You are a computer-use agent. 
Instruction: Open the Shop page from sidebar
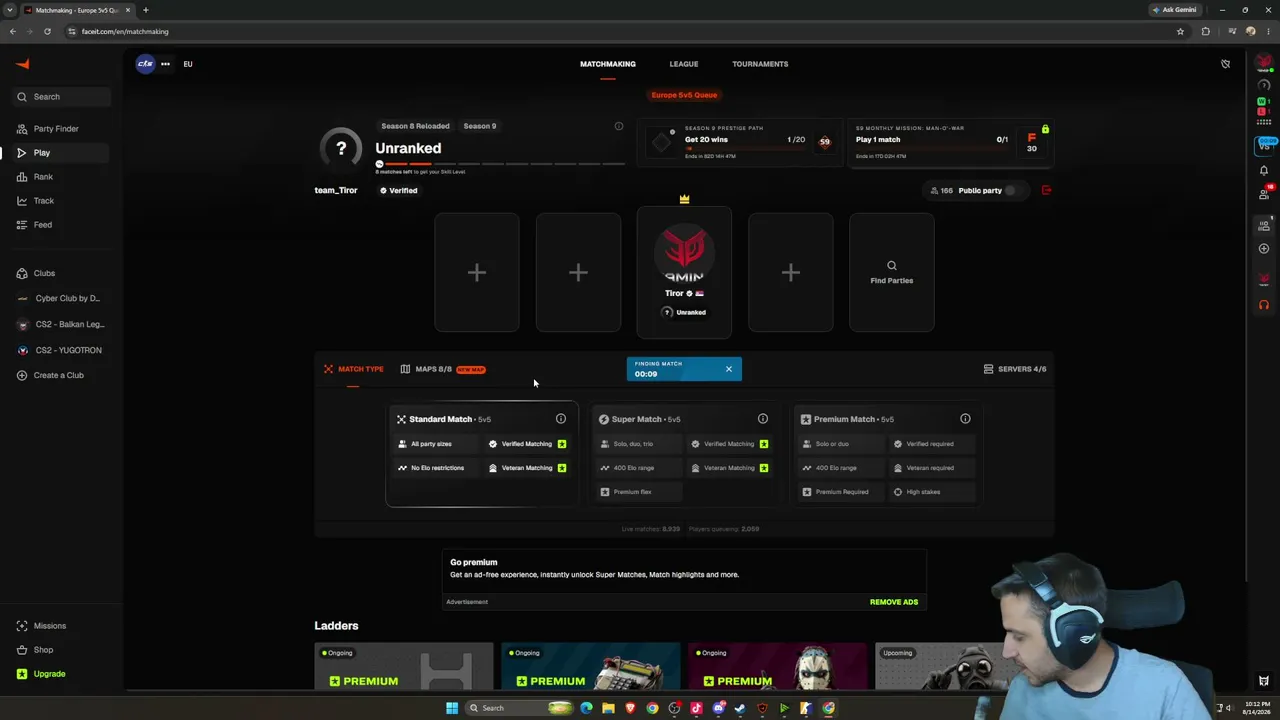(43, 650)
